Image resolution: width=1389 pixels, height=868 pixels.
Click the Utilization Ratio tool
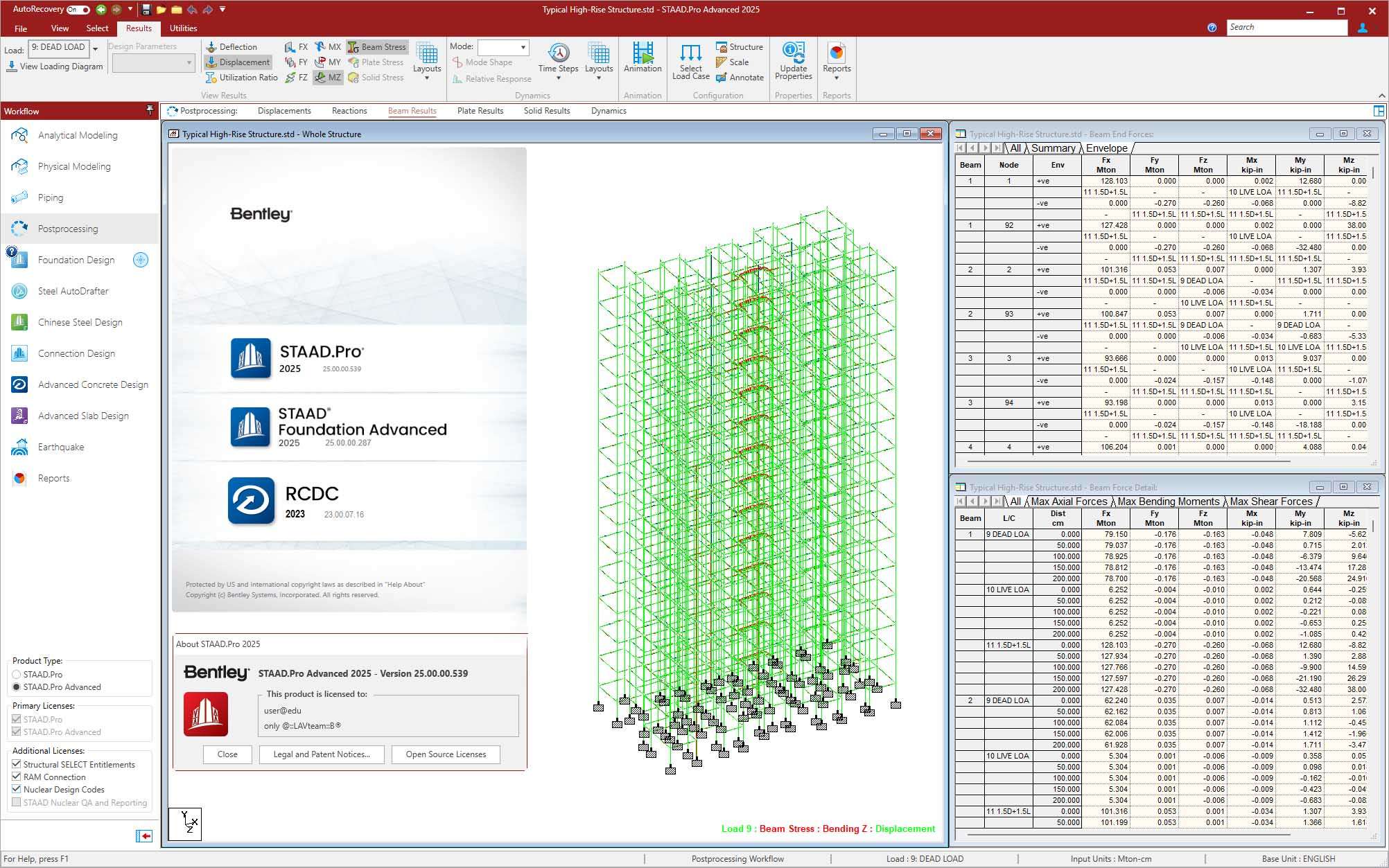[241, 78]
